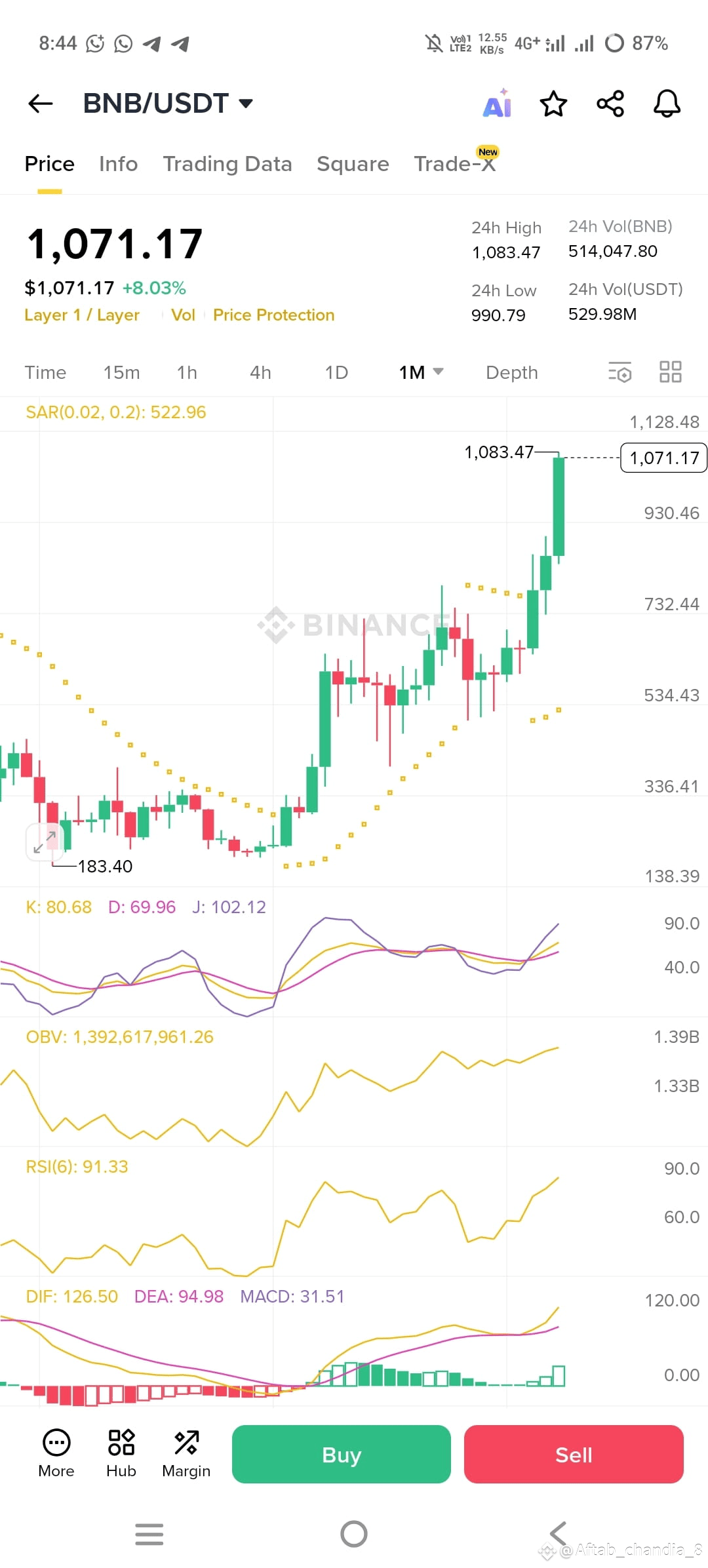Viewport: 708px width, 1568px height.
Task: Tap the J: 102.12 value
Action: click(x=229, y=907)
